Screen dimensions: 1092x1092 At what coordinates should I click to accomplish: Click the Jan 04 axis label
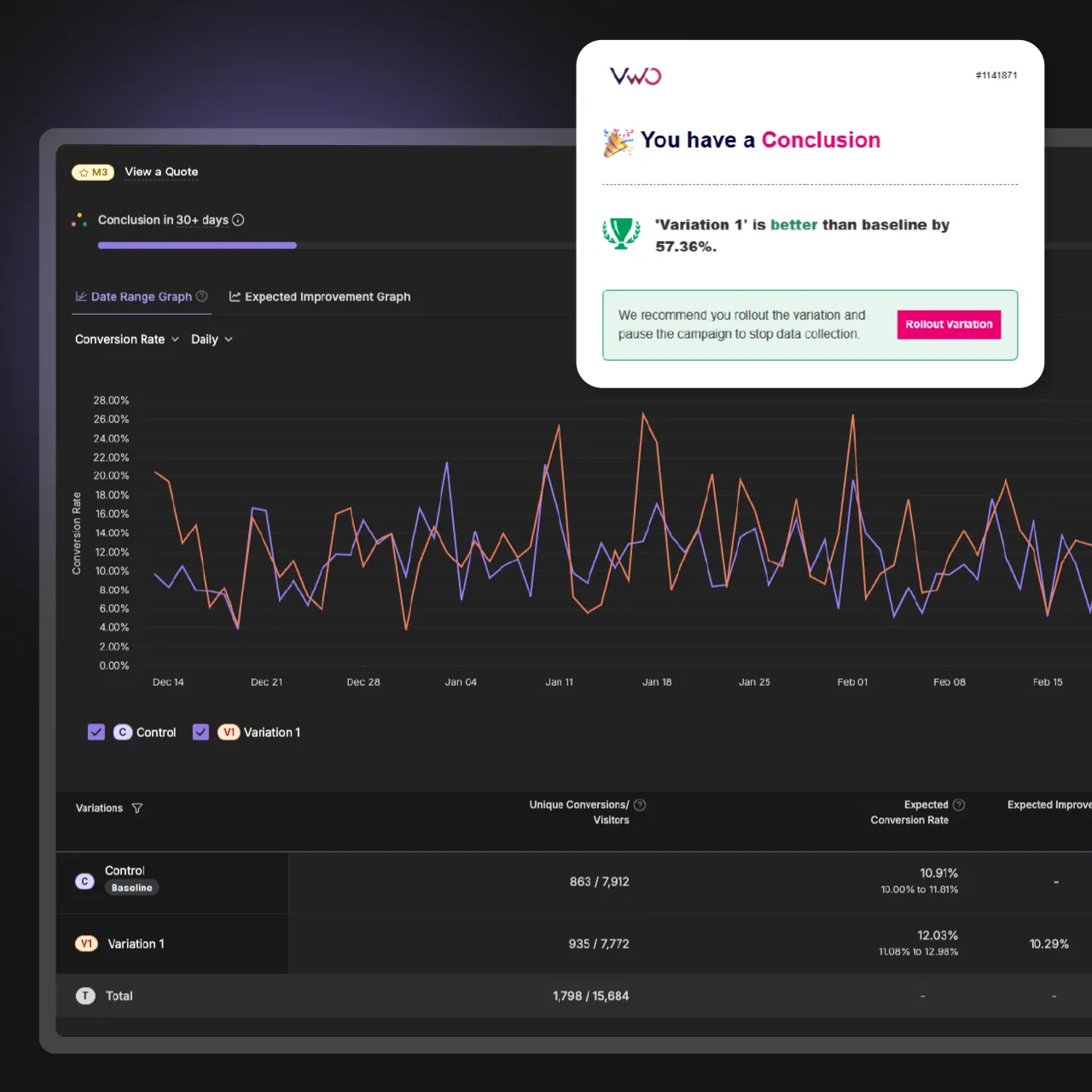461,682
